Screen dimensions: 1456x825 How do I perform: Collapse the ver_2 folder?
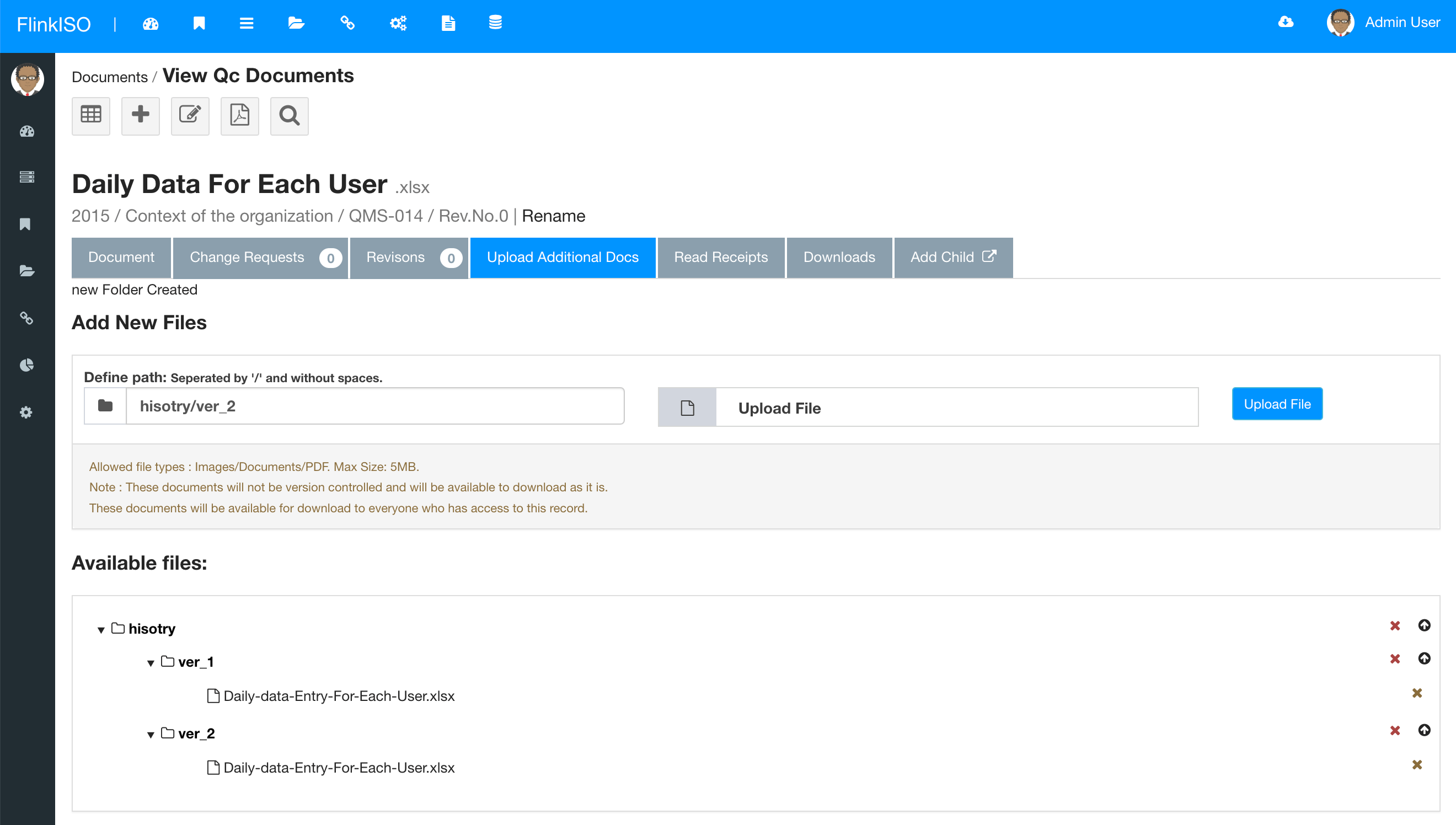point(151,735)
